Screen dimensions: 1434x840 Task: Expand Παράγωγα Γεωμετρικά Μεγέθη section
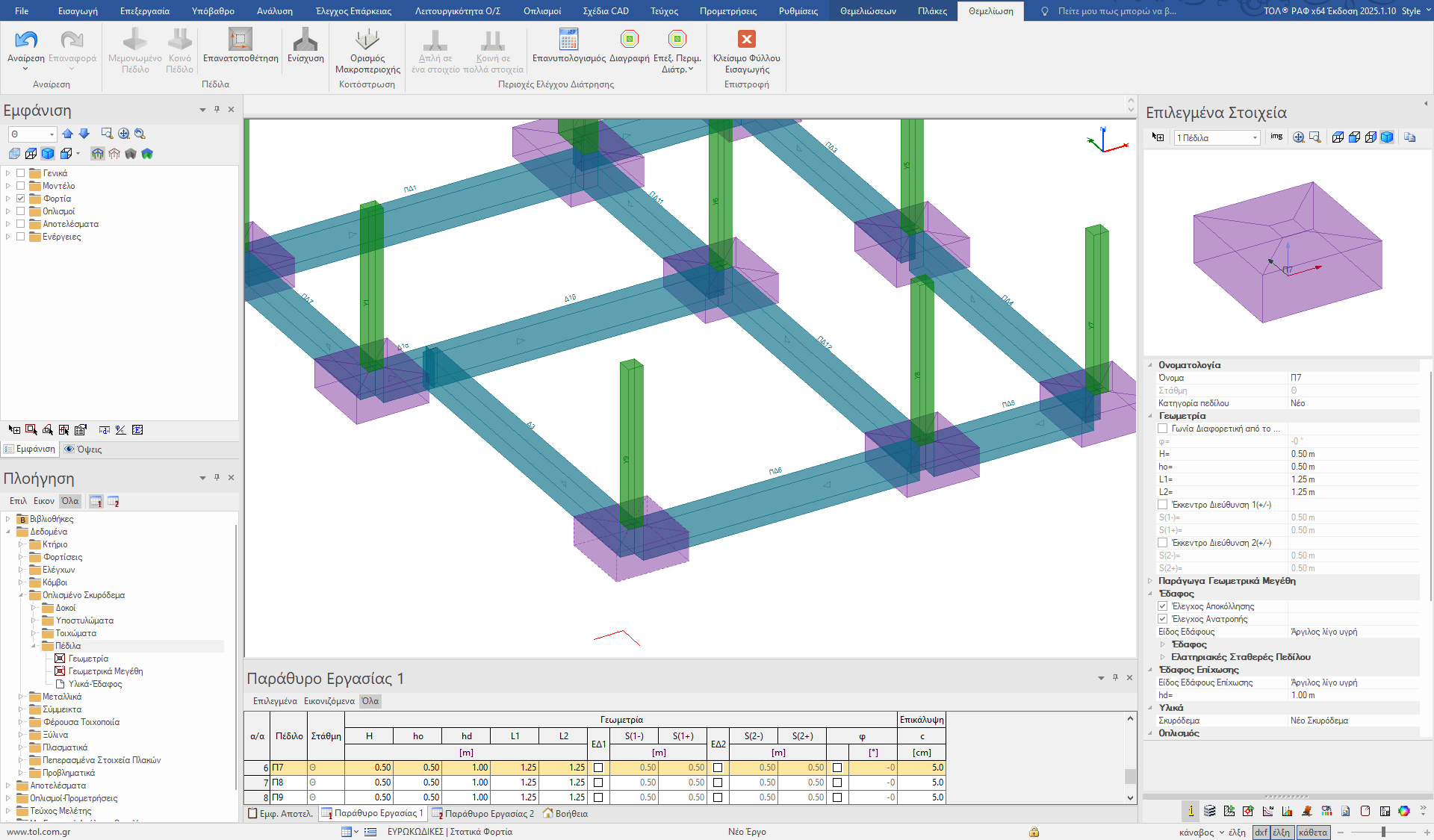(1150, 581)
